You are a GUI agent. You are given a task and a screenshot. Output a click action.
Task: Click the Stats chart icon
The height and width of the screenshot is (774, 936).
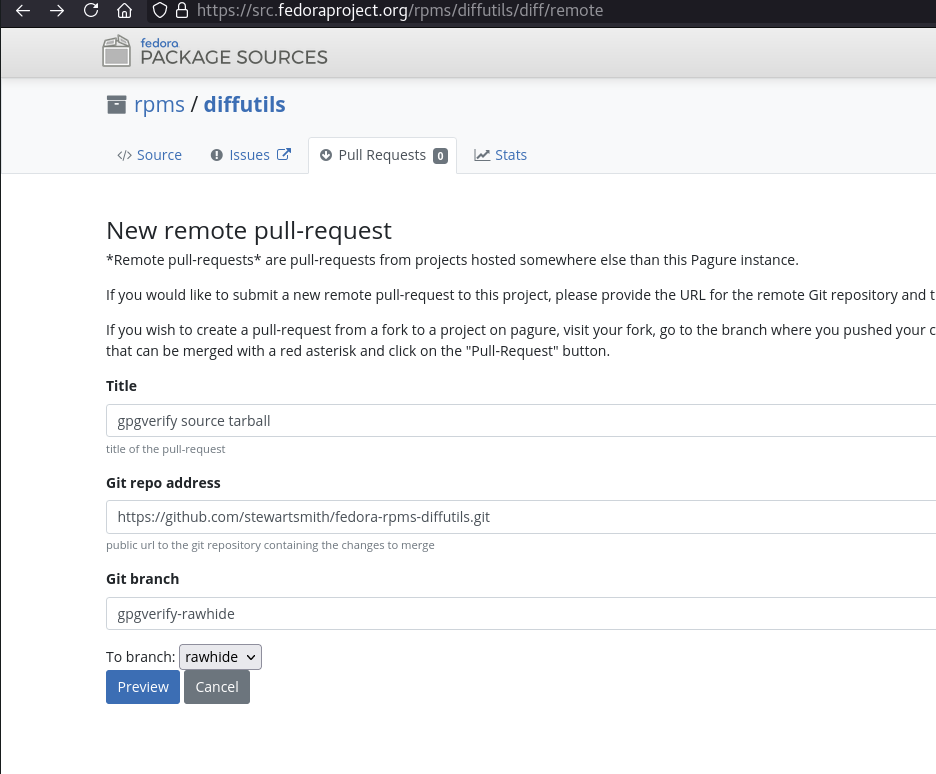point(482,155)
